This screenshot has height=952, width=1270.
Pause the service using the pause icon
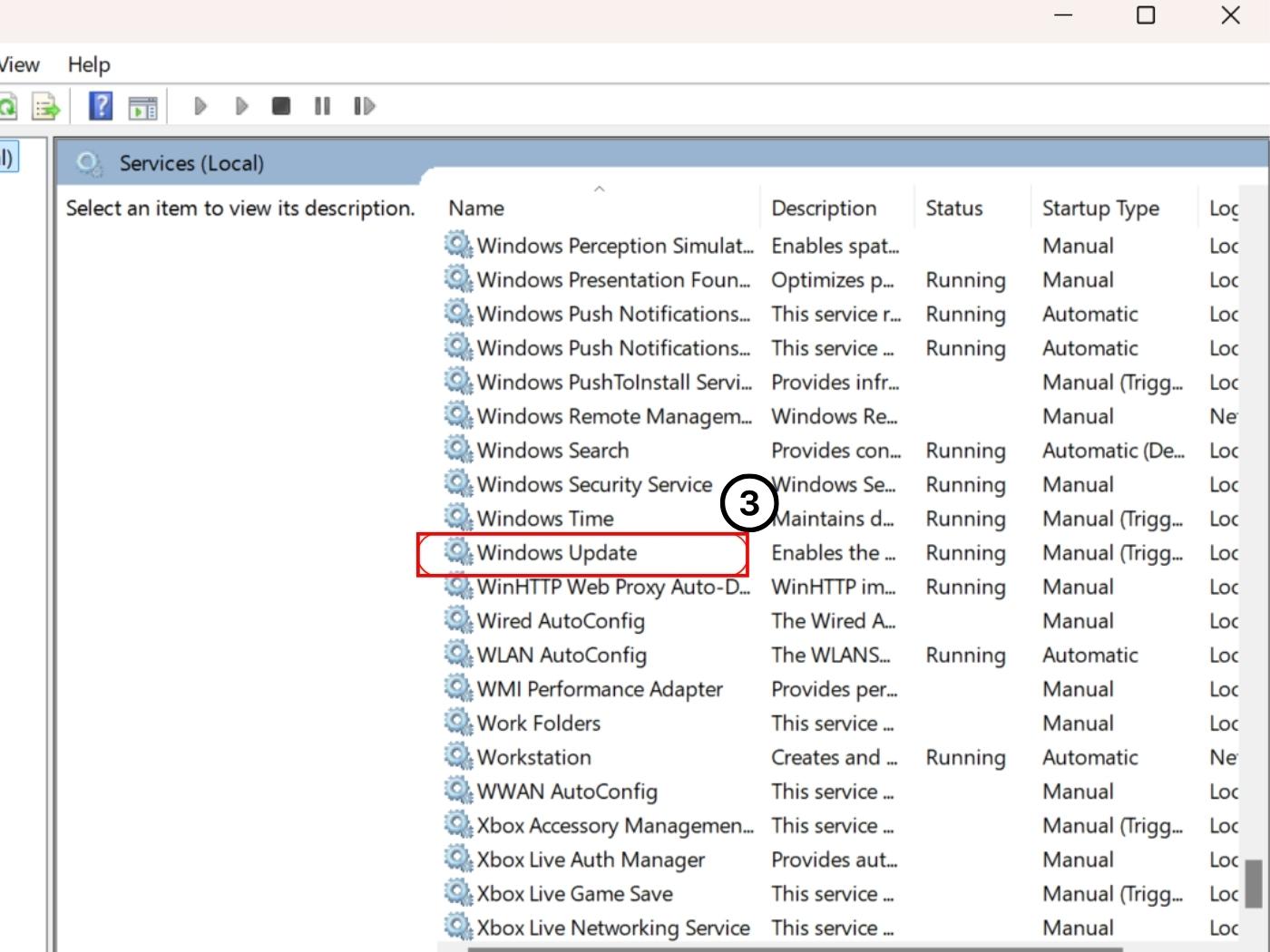pyautogui.click(x=322, y=106)
